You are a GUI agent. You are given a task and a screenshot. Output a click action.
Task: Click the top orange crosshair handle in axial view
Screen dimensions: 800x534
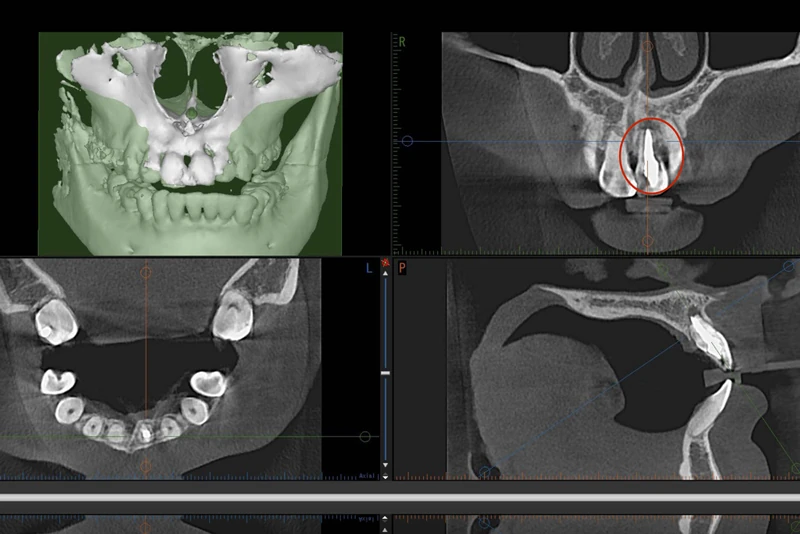tap(145, 272)
